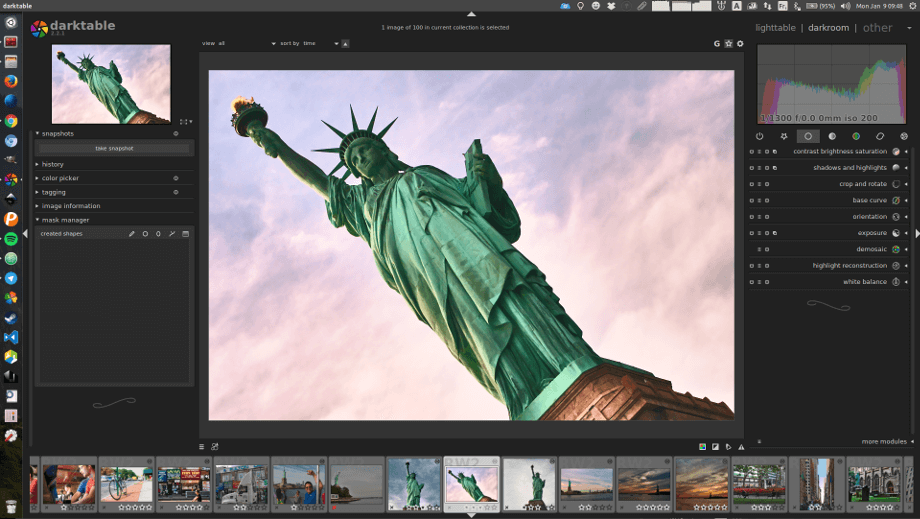The width and height of the screenshot is (920, 519).
Task: Open quick styles icon below image
Action: 215,447
